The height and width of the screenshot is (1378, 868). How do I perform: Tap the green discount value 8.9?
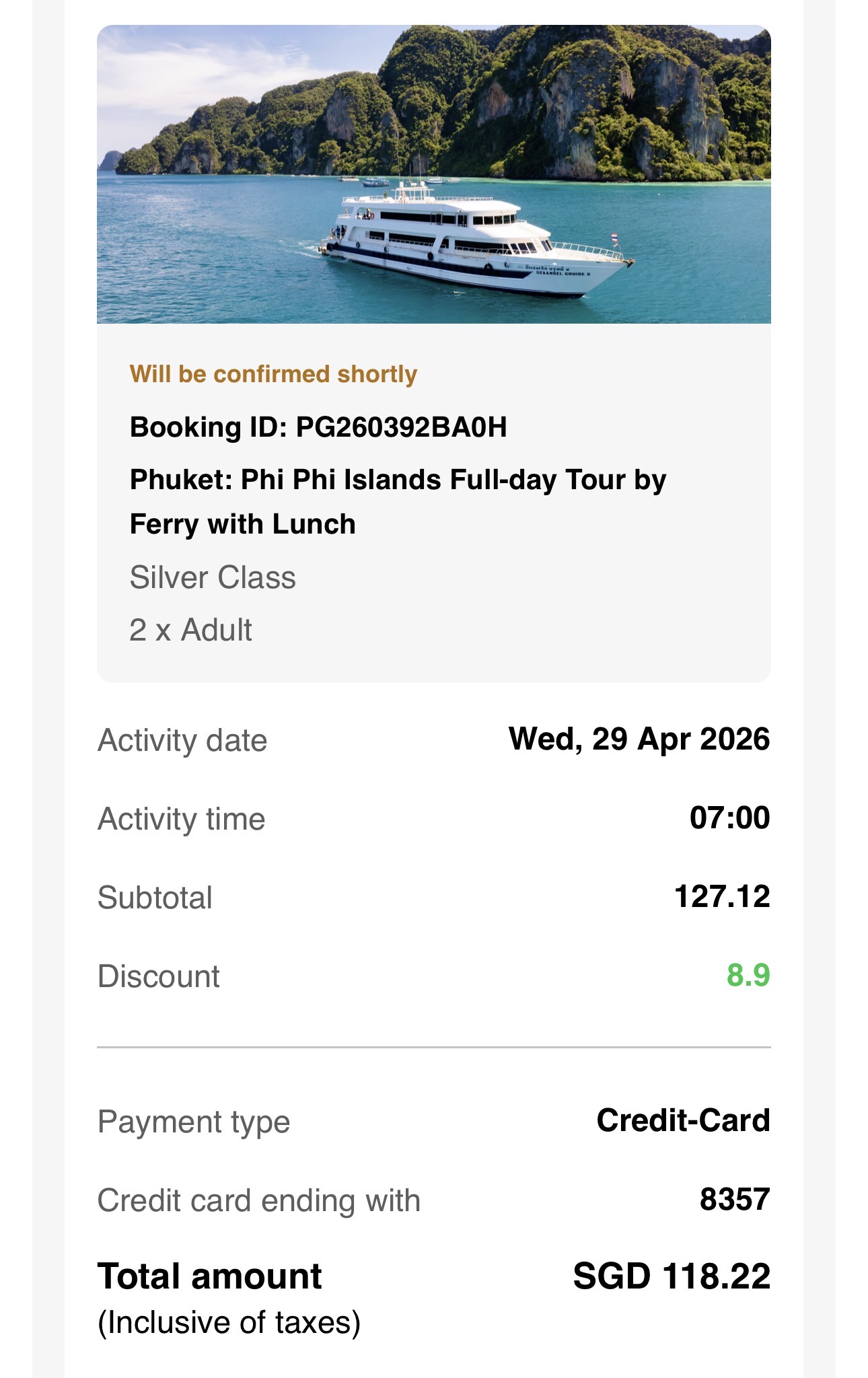748,976
